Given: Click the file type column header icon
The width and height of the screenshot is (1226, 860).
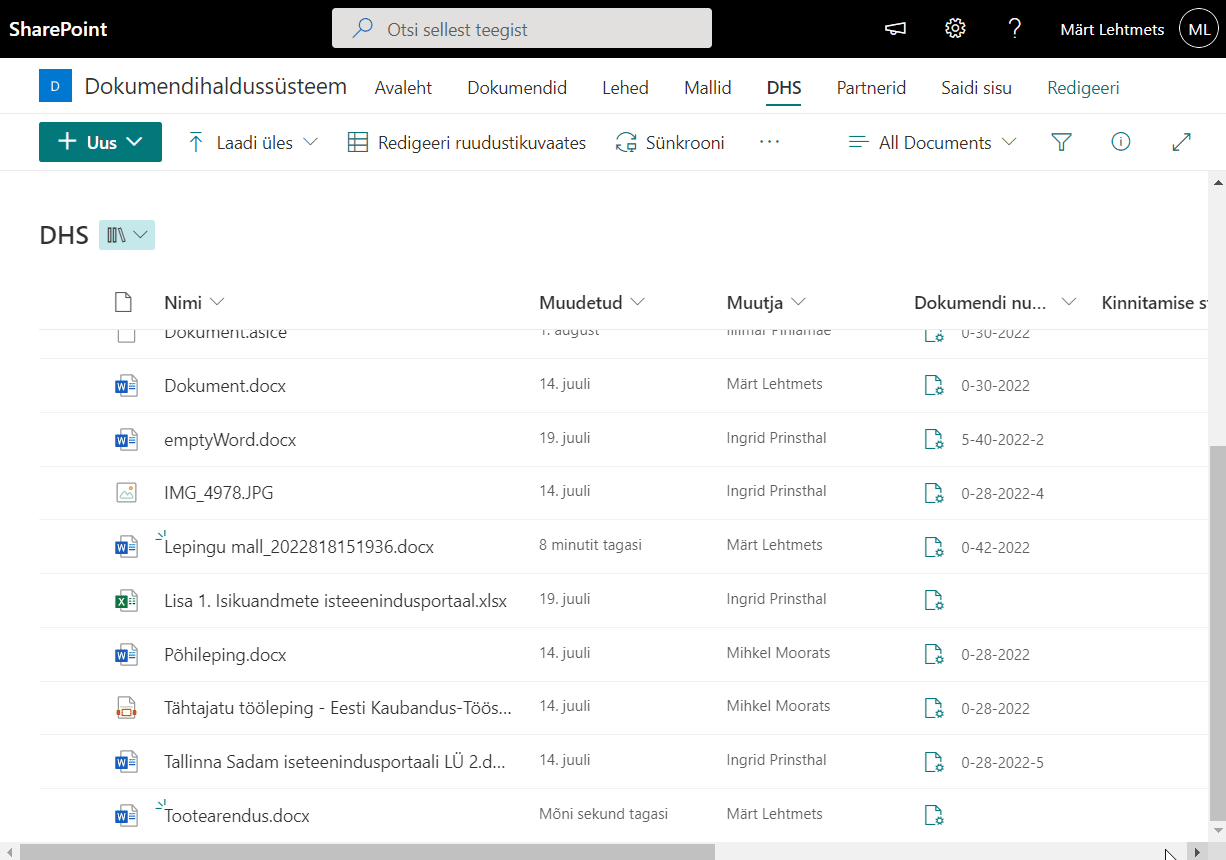Looking at the screenshot, I should coord(123,302).
